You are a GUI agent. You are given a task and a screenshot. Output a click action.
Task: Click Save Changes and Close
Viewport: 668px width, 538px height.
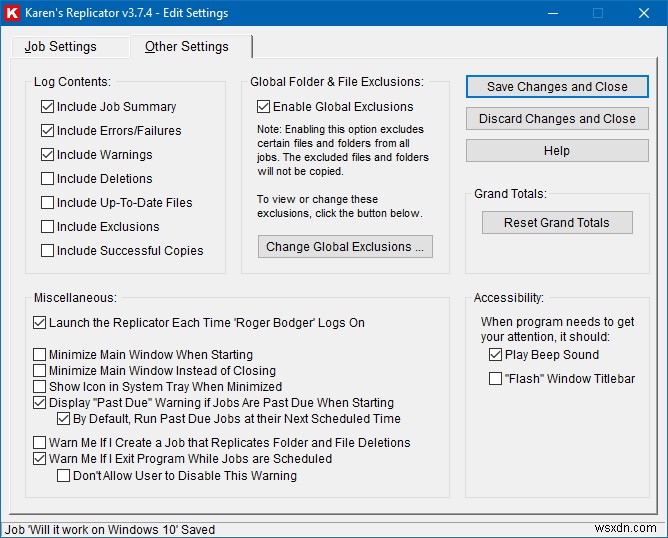pos(557,86)
